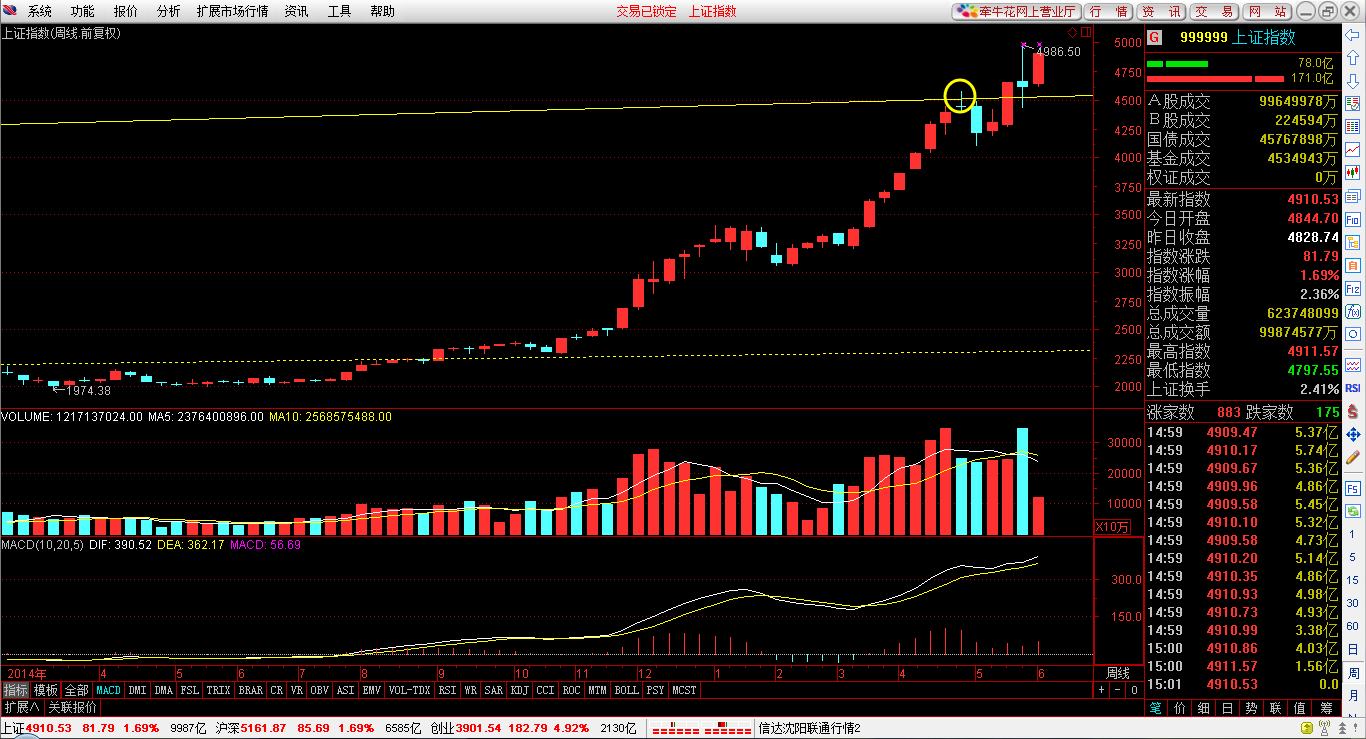This screenshot has width=1366, height=739.
Task: Open the 关联报价 tab
Action: [x=73, y=707]
